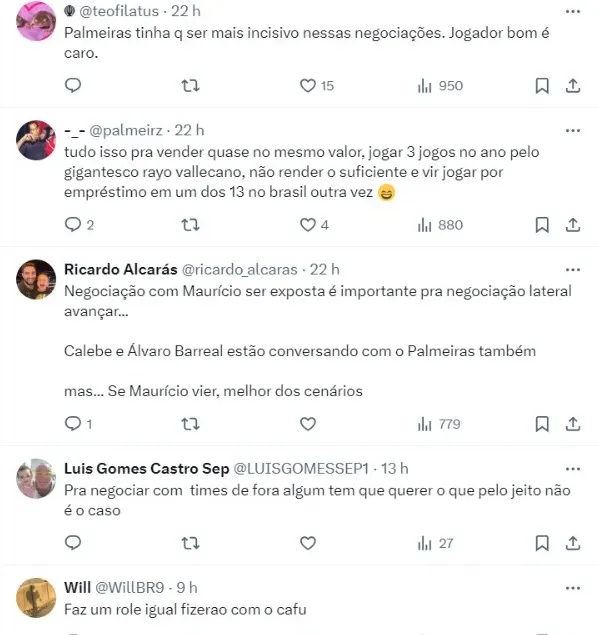Open the @ricardo_alcaras profile handle
Image resolution: width=598 pixels, height=635 pixels.
tap(240, 270)
